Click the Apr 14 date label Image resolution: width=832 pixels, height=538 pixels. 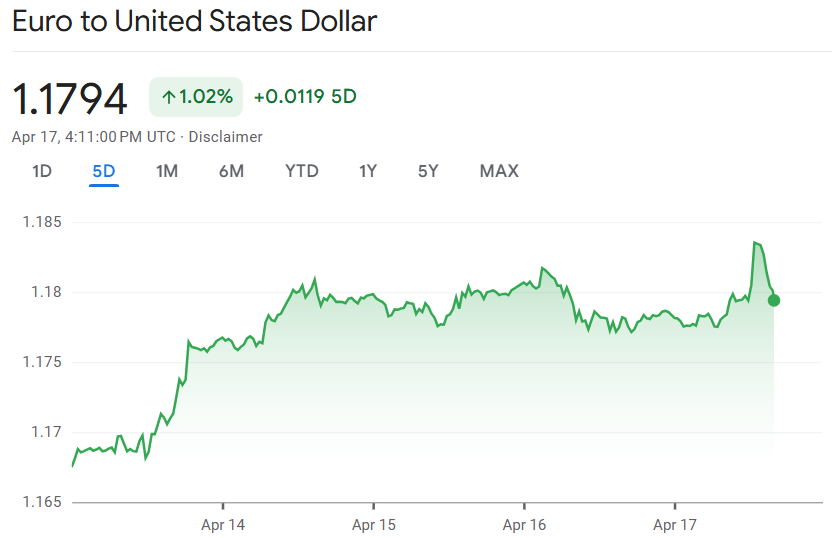[223, 524]
